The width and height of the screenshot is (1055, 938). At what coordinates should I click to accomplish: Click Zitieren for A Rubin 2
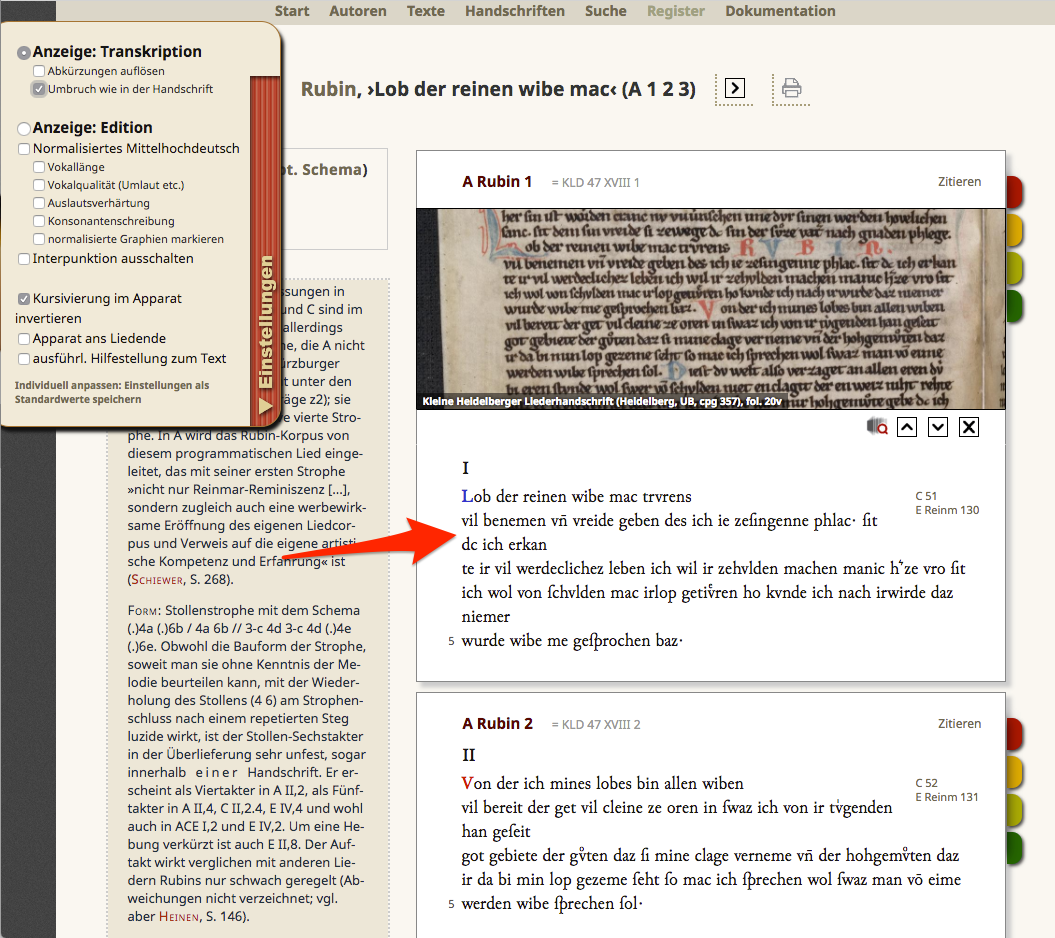tap(959, 724)
